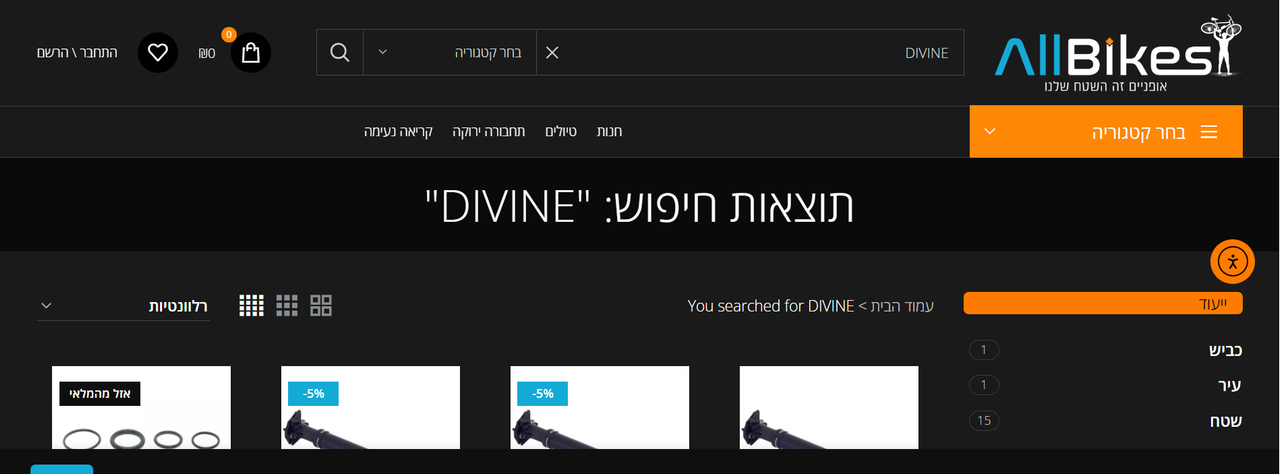Viewport: 1280px width, 474px height.
Task: Click the ייעוד filter heading
Action: 1103,303
